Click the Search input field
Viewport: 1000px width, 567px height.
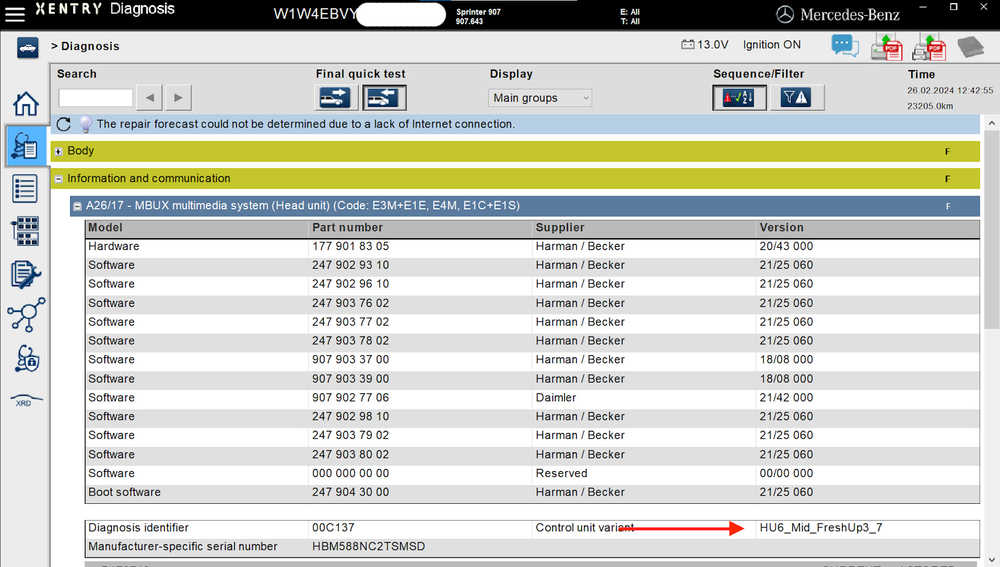pyautogui.click(x=96, y=98)
